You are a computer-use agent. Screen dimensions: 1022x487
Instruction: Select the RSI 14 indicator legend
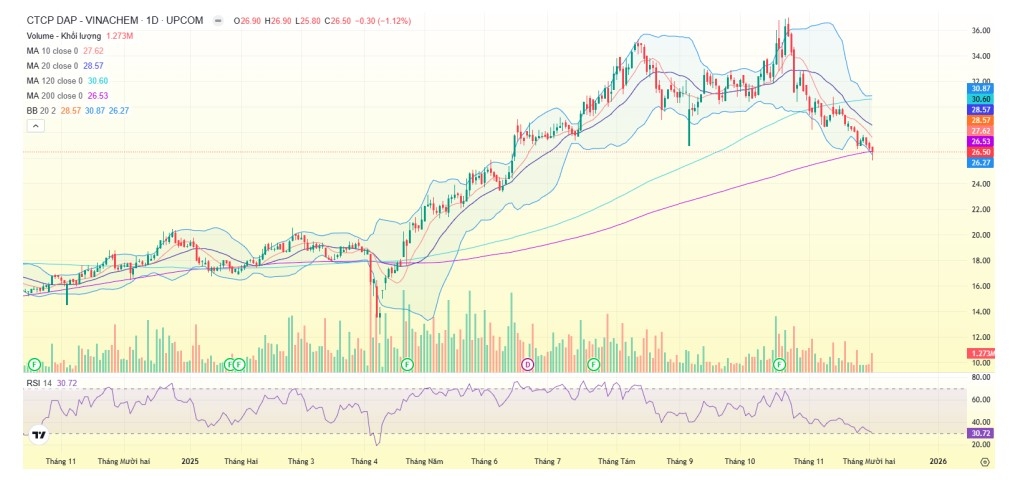click(40, 383)
